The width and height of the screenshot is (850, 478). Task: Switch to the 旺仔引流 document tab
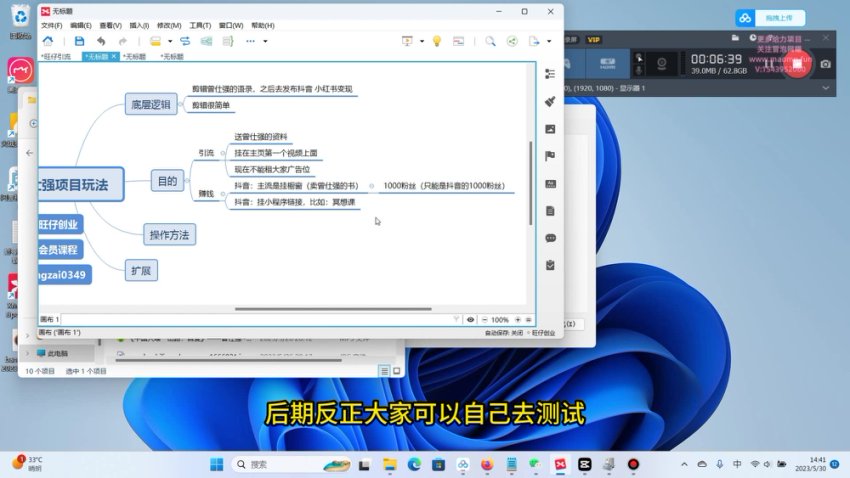point(56,57)
